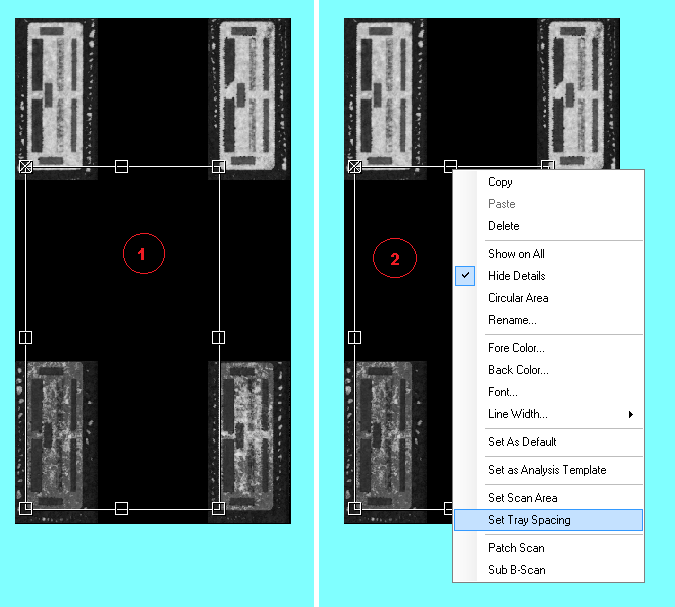Screen dimensions: 675x607
Task: Click left-middle resize handle in left panel
Action: pyautogui.click(x=26, y=338)
